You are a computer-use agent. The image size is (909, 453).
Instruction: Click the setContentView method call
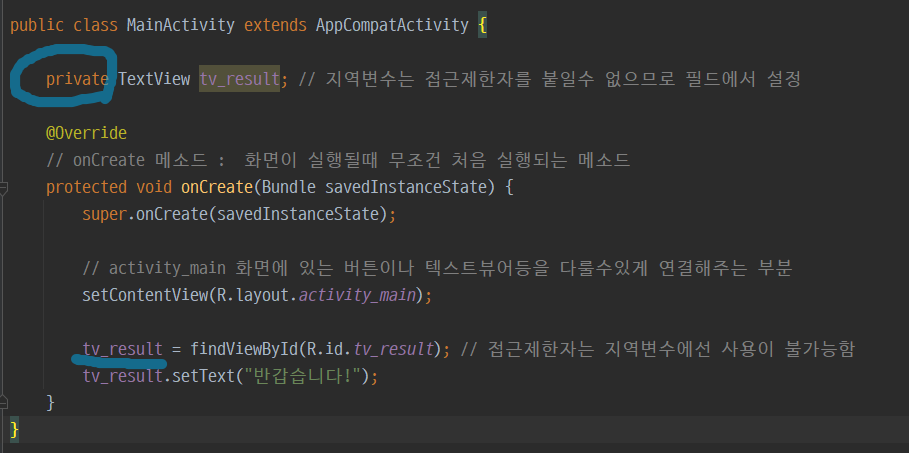145,295
